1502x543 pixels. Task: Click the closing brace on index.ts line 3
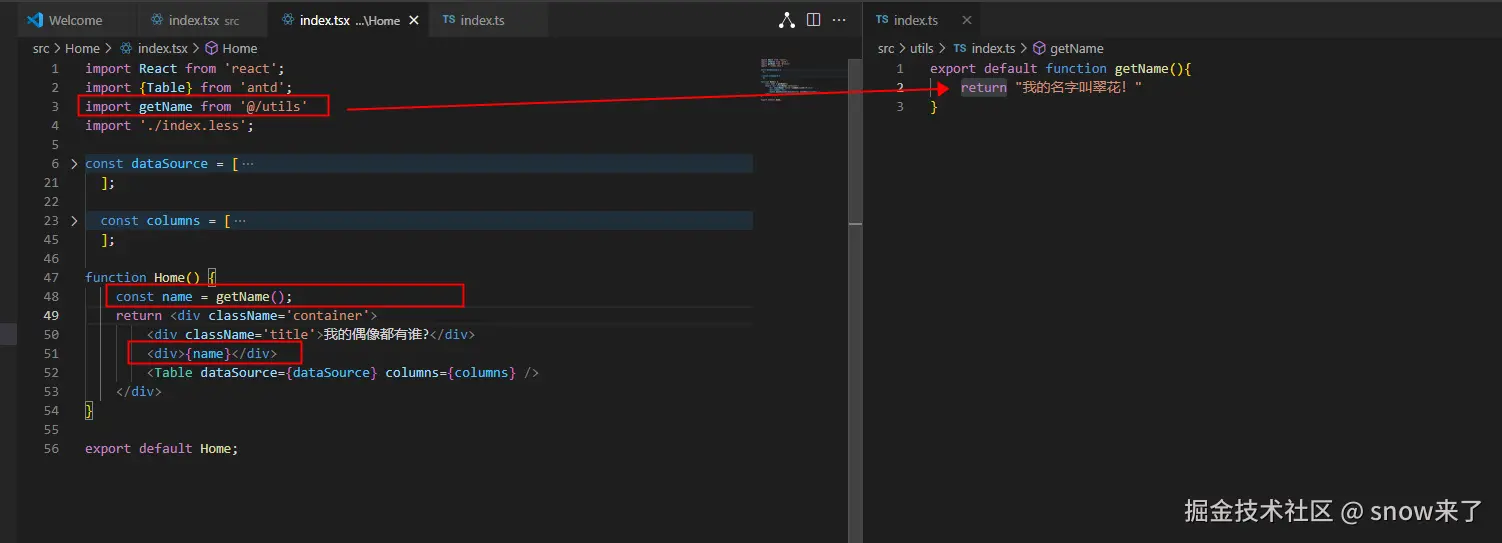(x=934, y=107)
